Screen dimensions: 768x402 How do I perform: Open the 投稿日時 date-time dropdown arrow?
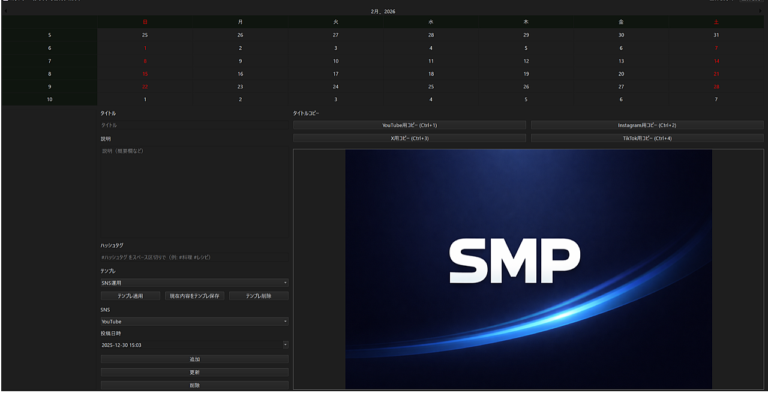click(285, 345)
